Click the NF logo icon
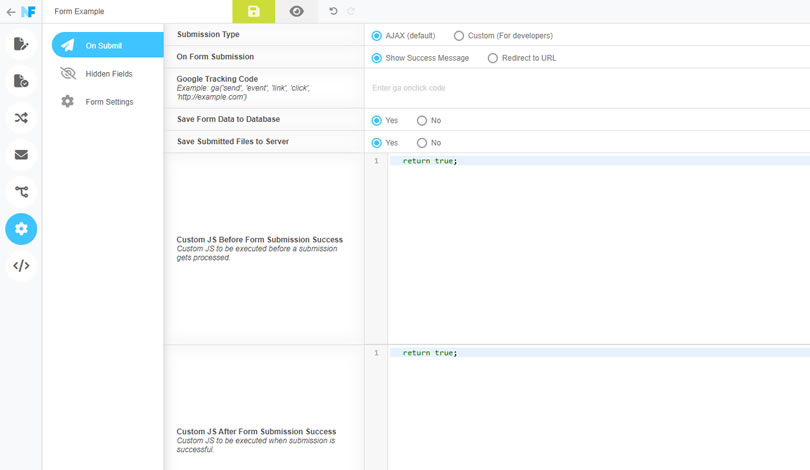The image size is (810, 470). tap(28, 11)
